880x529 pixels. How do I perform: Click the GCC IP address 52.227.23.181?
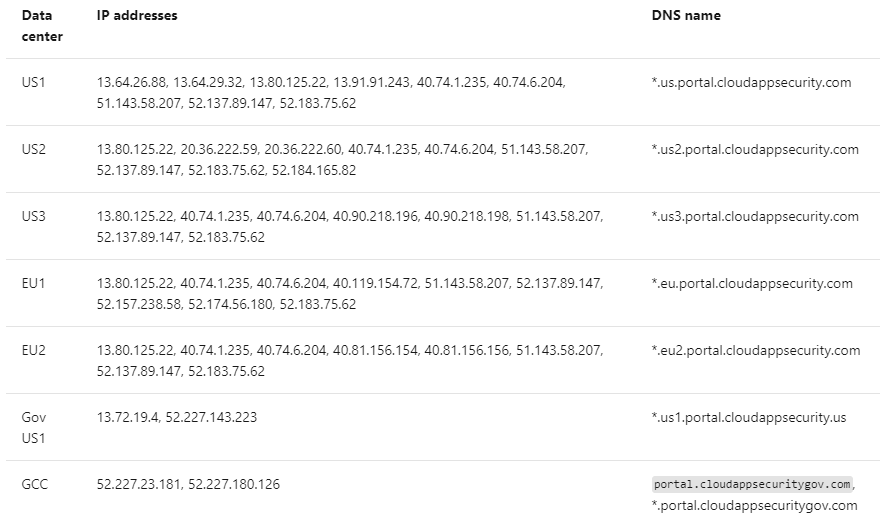(138, 485)
